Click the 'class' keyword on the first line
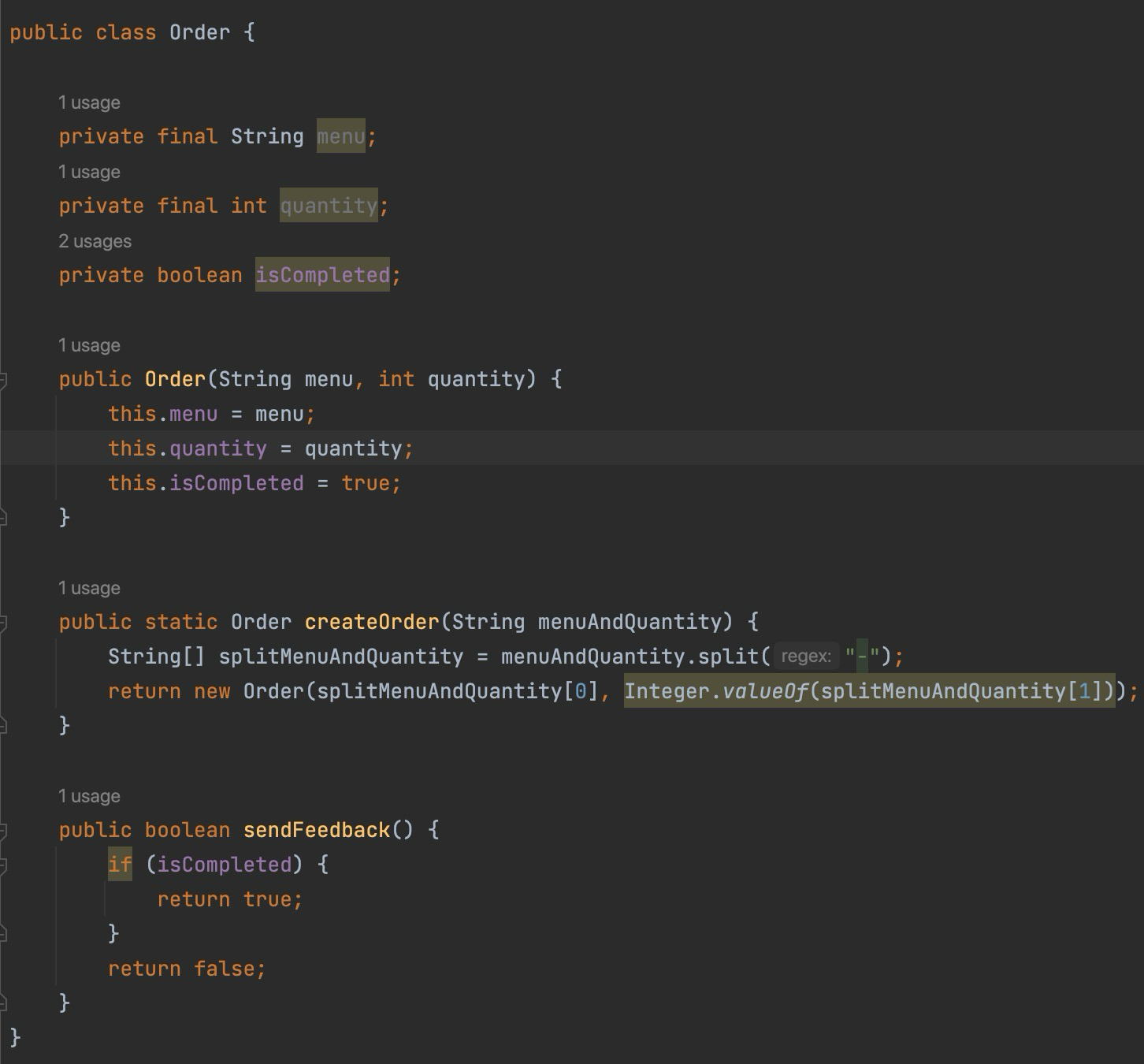Viewport: 1144px width, 1064px height. (126, 32)
